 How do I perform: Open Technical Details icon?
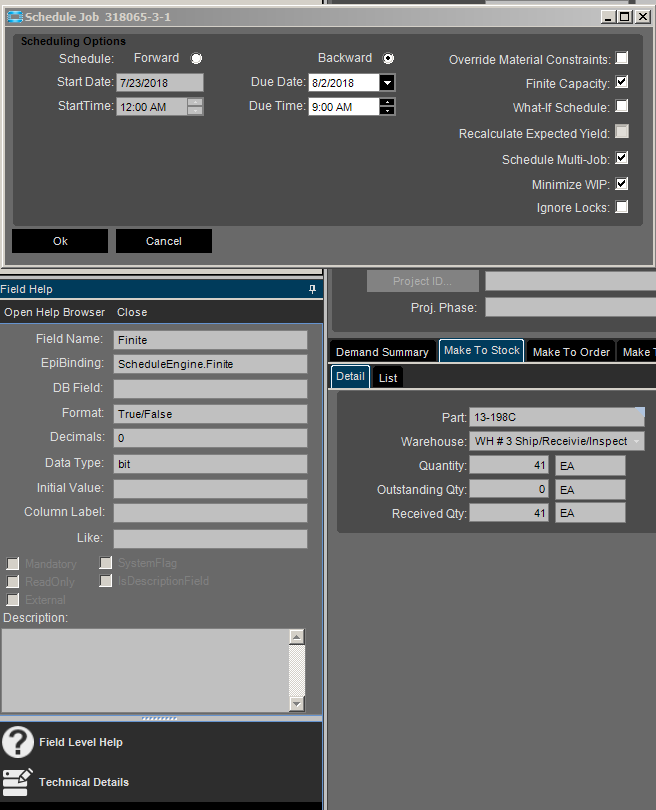click(18, 782)
